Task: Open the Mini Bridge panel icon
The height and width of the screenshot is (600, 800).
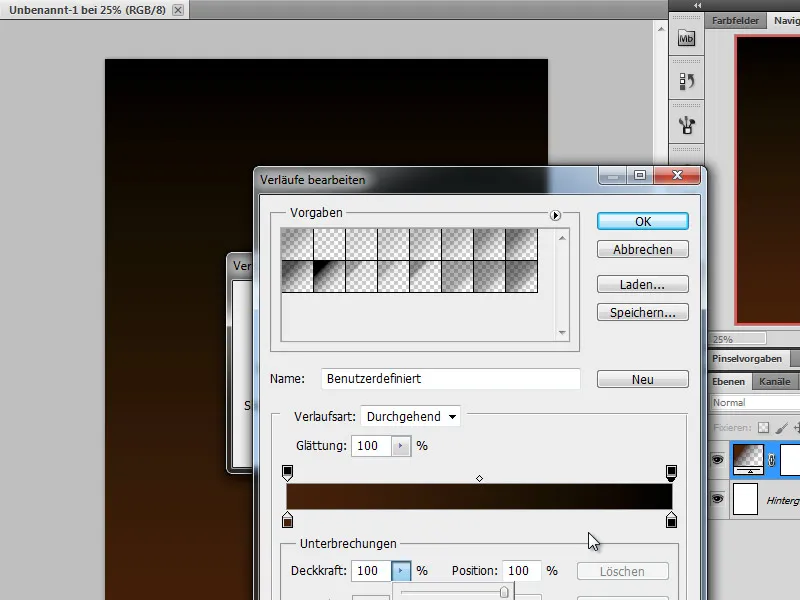Action: [x=686, y=39]
